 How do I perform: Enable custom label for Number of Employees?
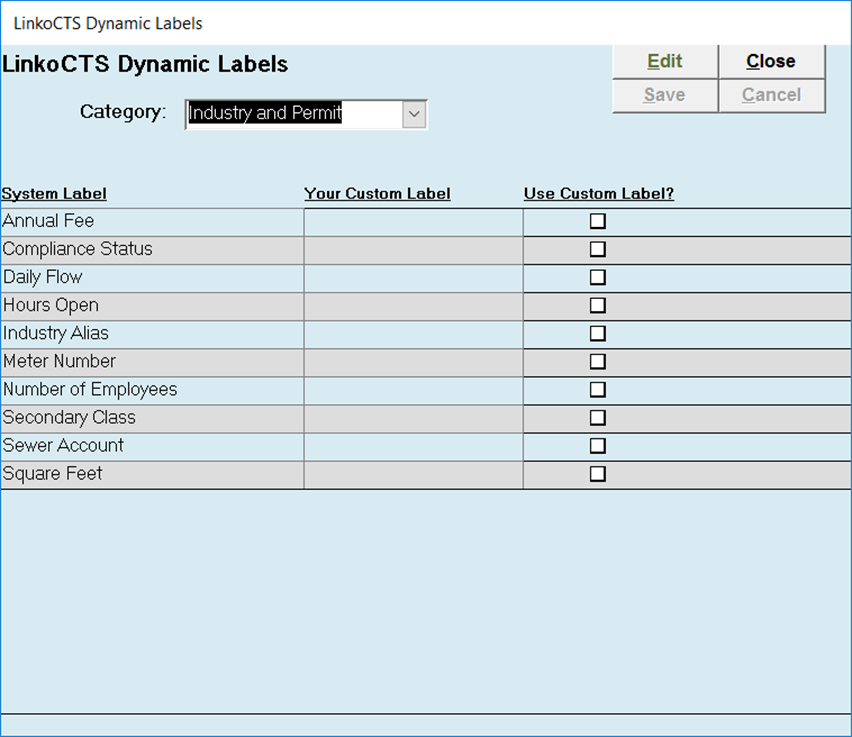coord(598,390)
